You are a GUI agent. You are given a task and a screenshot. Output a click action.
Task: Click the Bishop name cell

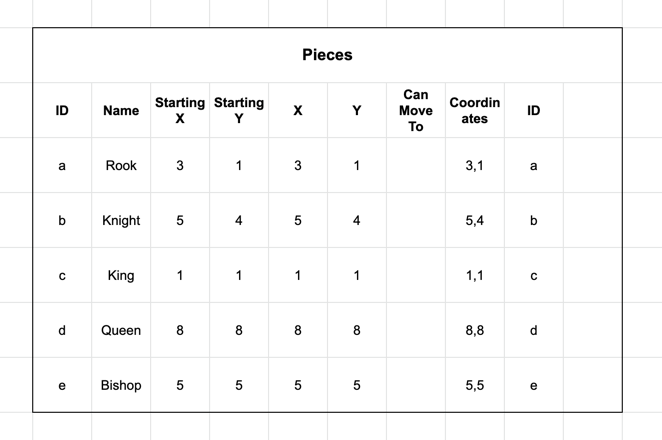click(x=121, y=385)
